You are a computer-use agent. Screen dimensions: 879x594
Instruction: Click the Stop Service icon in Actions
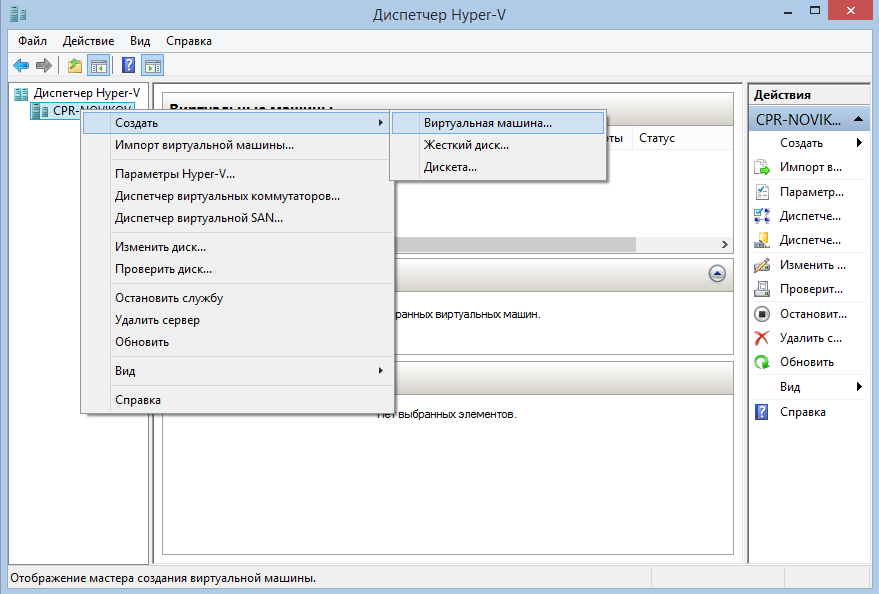pos(761,314)
